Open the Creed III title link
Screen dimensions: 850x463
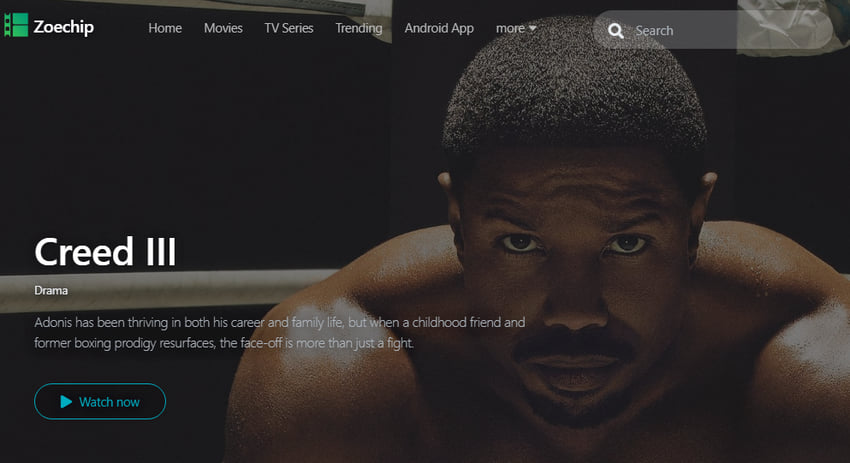pos(105,252)
